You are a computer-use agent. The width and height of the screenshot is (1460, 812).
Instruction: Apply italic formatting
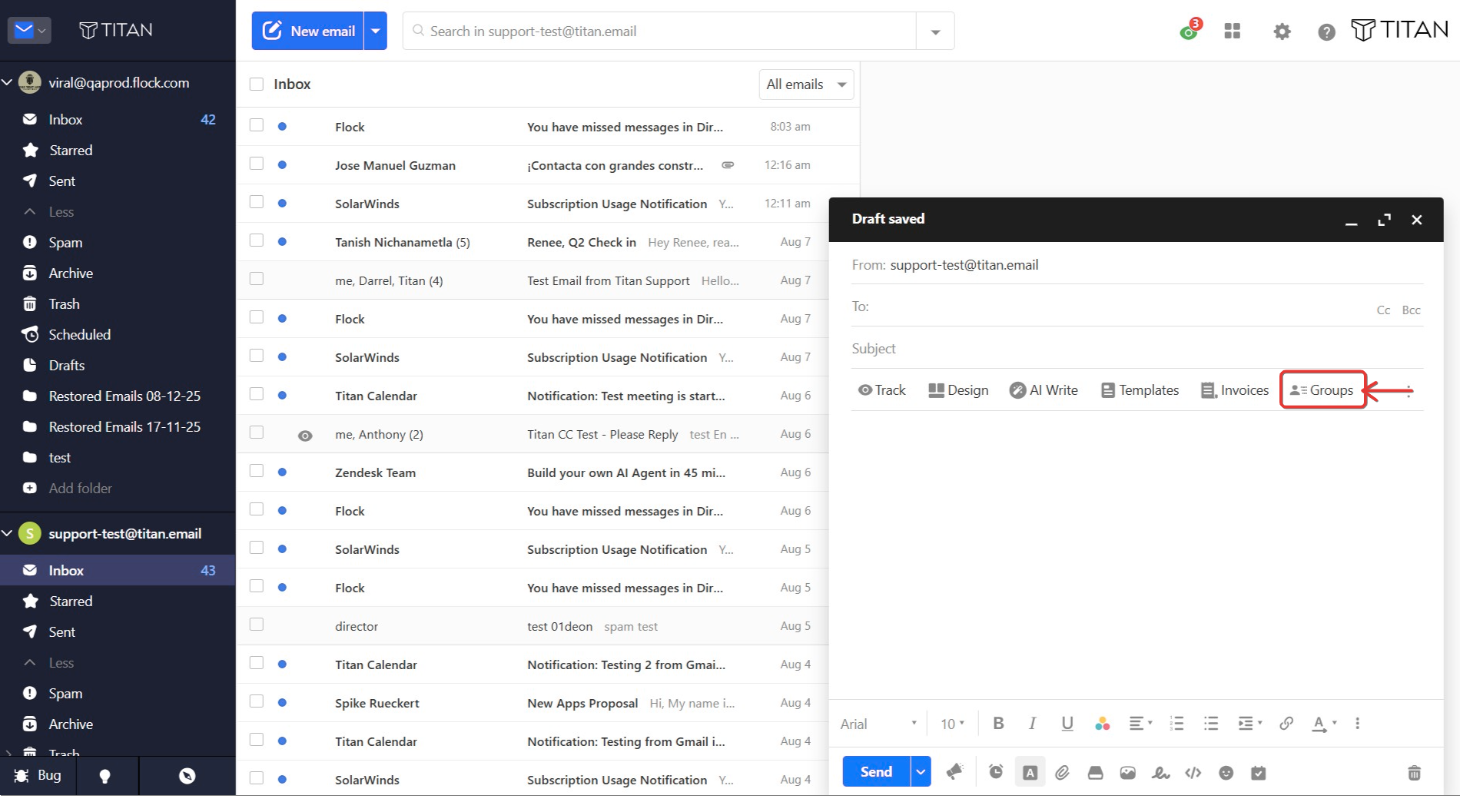[1033, 723]
